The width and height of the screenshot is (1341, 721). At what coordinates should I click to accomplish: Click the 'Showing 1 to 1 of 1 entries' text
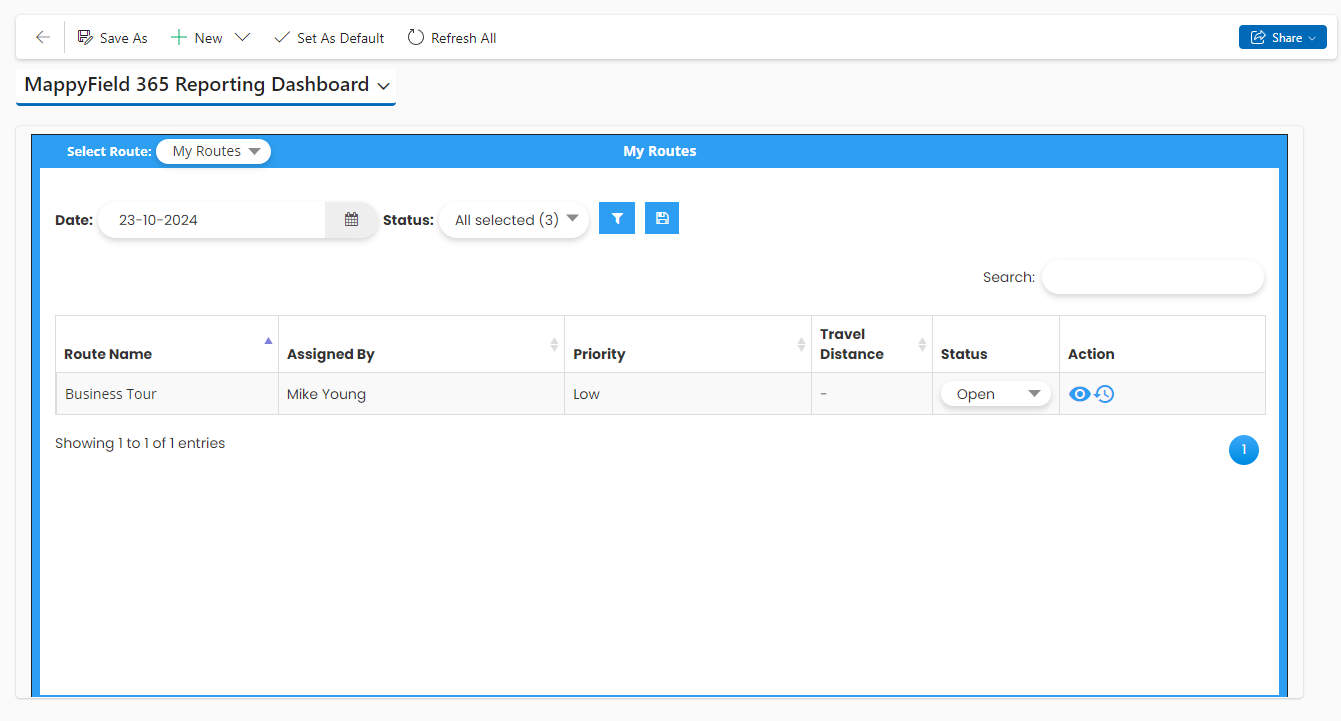pyautogui.click(x=140, y=443)
